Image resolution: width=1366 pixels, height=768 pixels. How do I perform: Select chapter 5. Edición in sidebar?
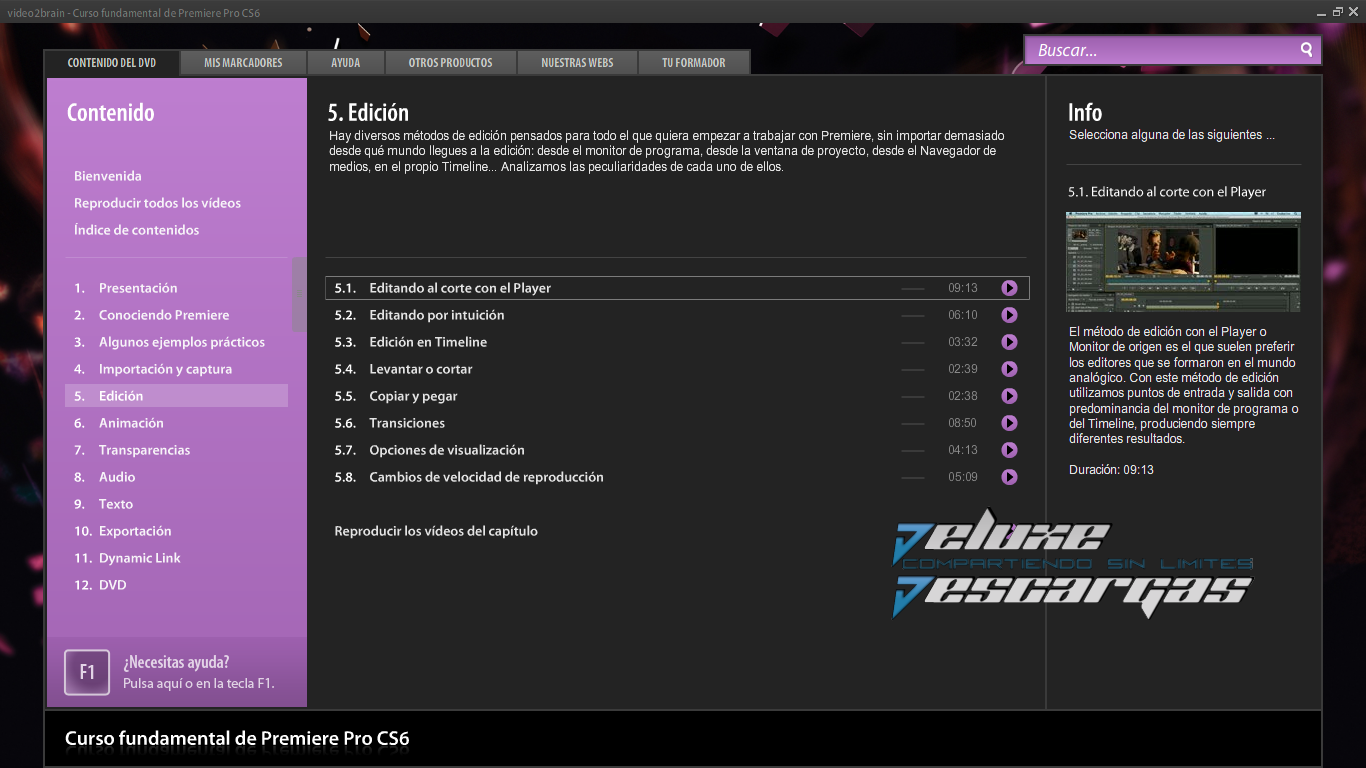177,396
